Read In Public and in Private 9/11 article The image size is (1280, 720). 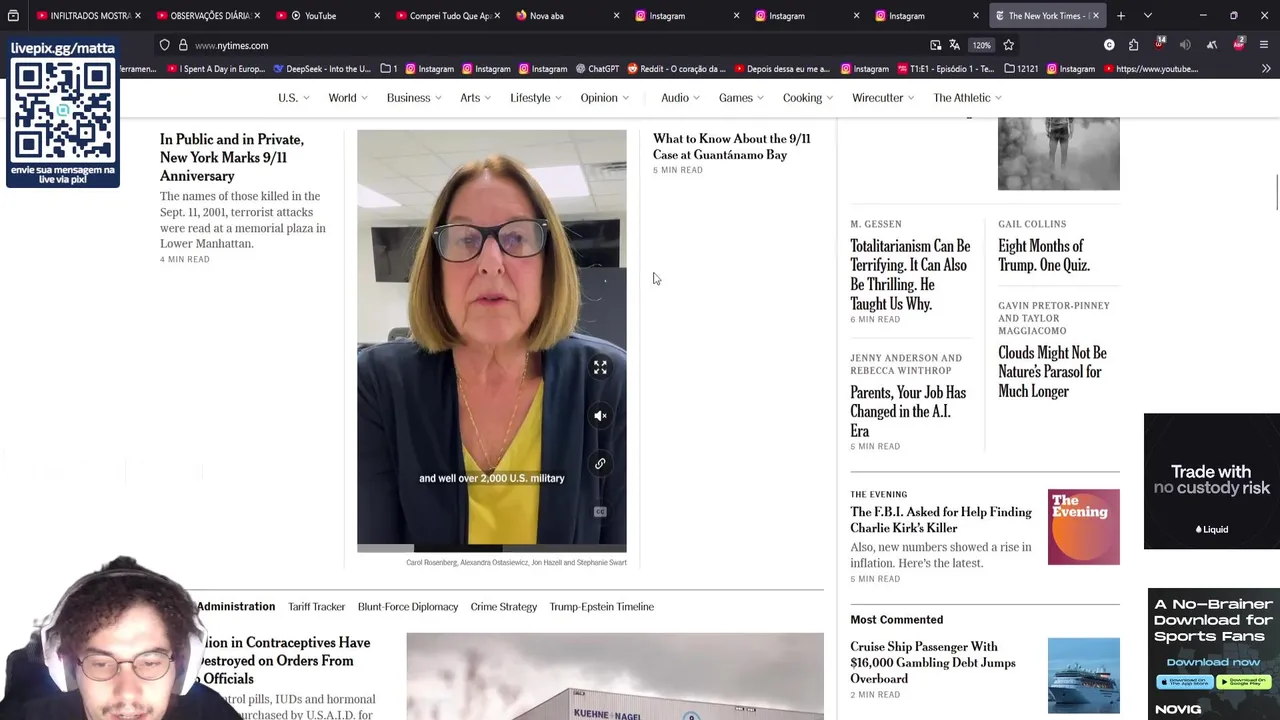coord(232,158)
